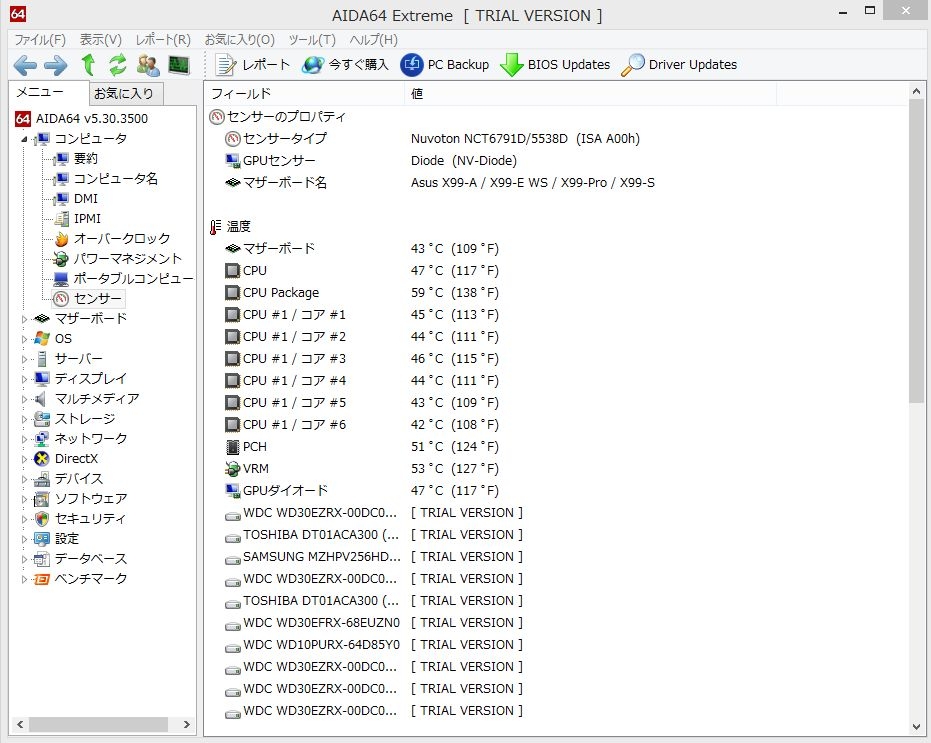Click the 設定 tree icon
The height and width of the screenshot is (743, 931).
pos(42,539)
